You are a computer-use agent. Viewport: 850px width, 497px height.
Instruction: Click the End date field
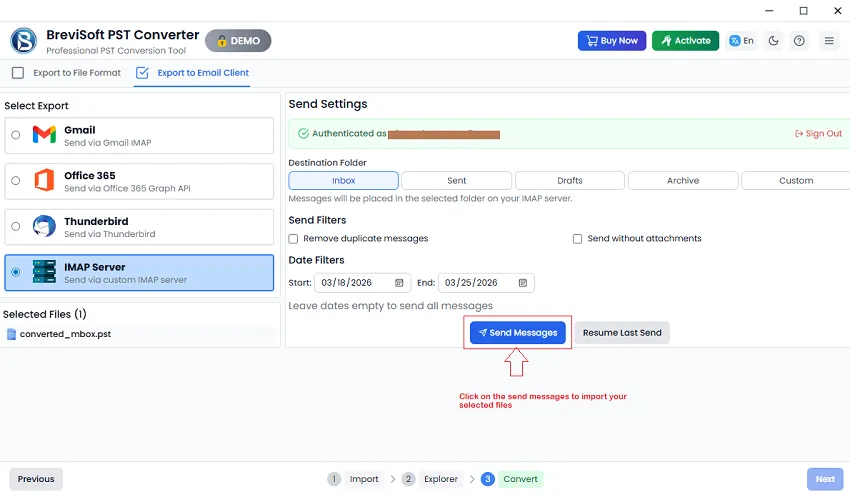(486, 283)
